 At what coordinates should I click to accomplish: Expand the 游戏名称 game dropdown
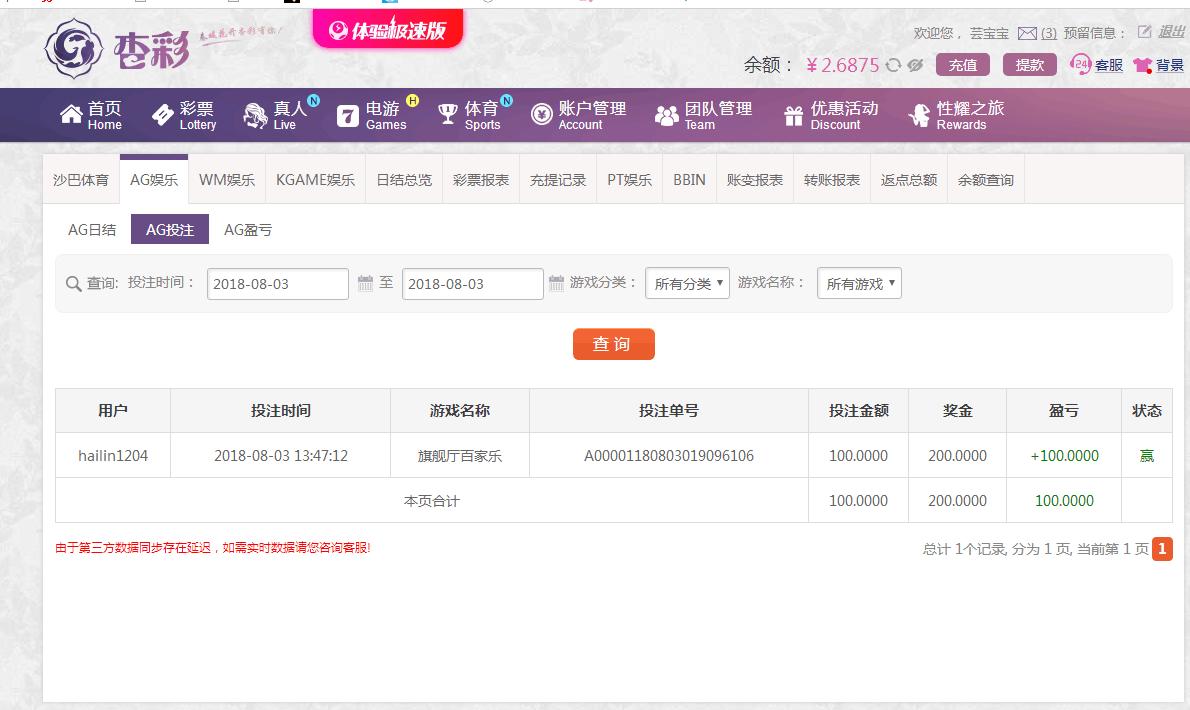point(859,284)
